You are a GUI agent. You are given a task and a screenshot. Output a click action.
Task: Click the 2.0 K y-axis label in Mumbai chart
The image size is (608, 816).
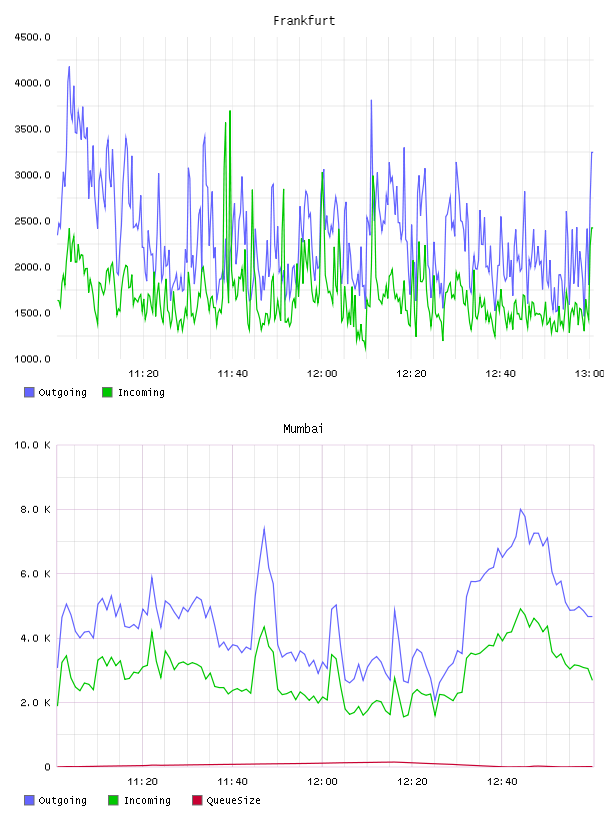click(35, 703)
